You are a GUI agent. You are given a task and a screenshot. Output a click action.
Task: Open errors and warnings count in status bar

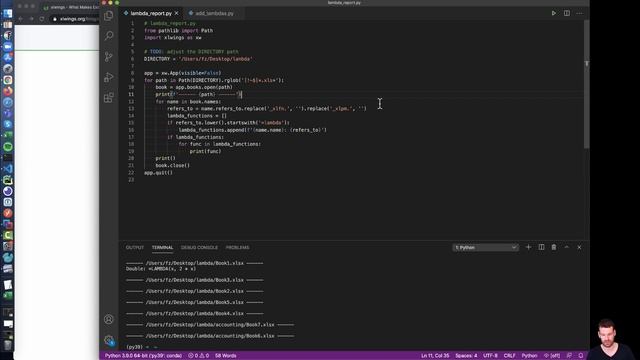pos(199,356)
